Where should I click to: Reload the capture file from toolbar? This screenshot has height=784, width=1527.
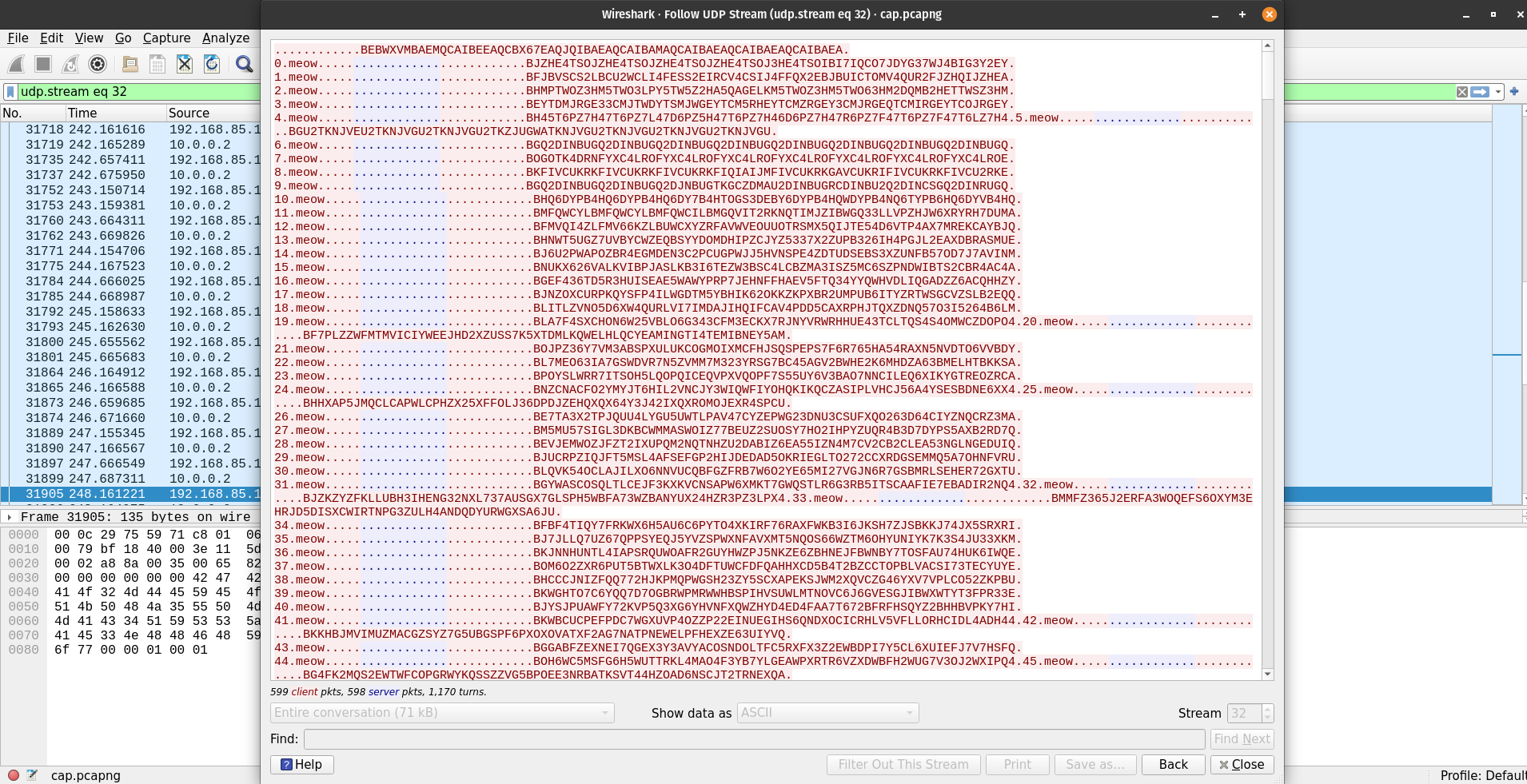click(212, 64)
